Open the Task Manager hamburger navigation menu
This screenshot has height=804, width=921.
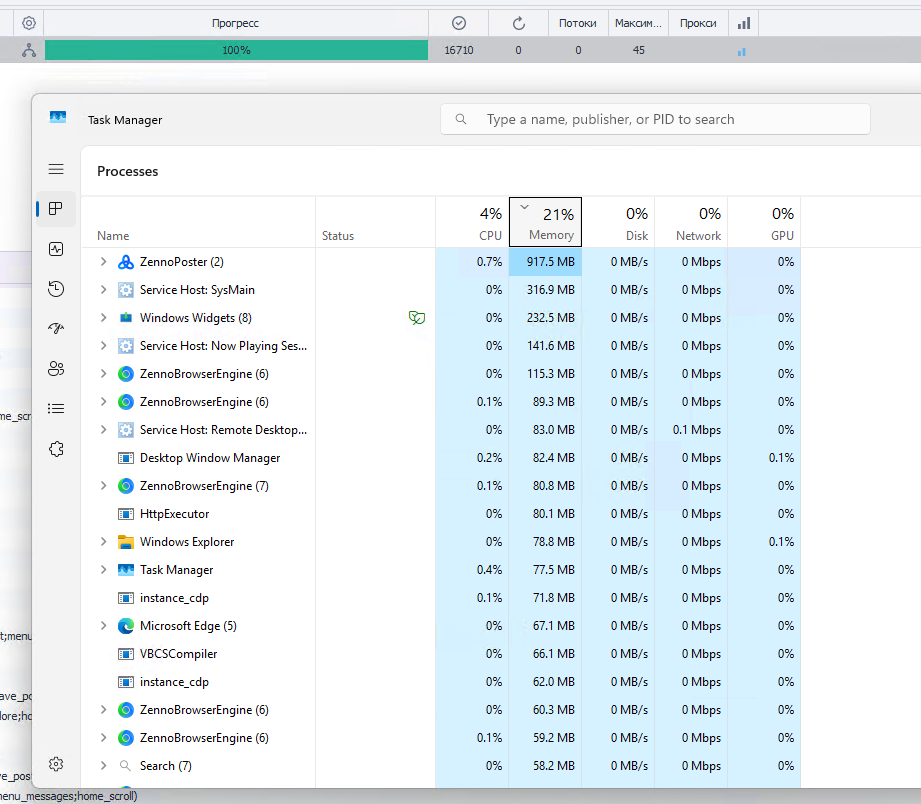(x=56, y=170)
